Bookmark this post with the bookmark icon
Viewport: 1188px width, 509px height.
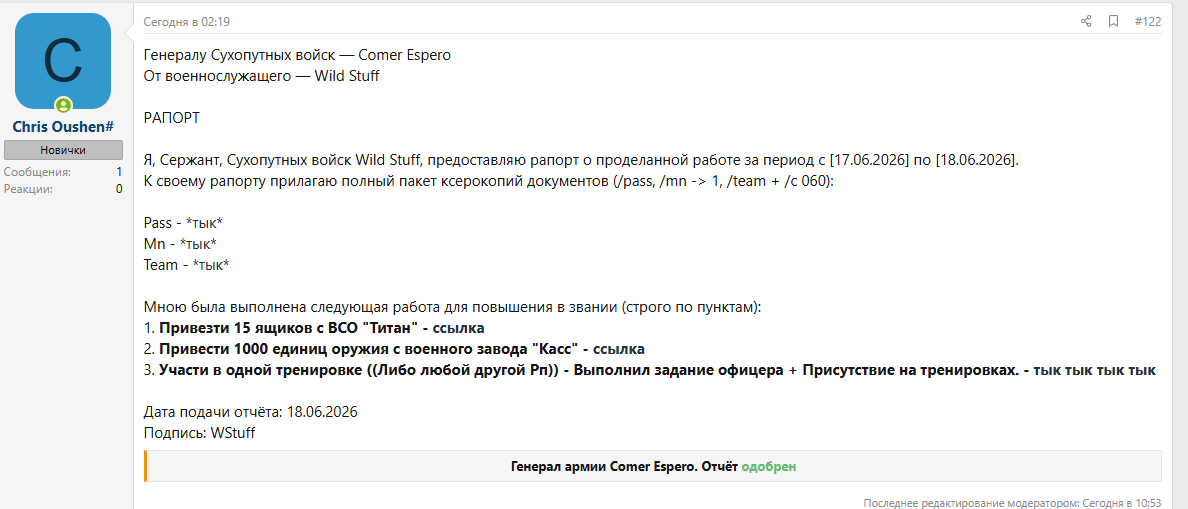pos(1113,21)
